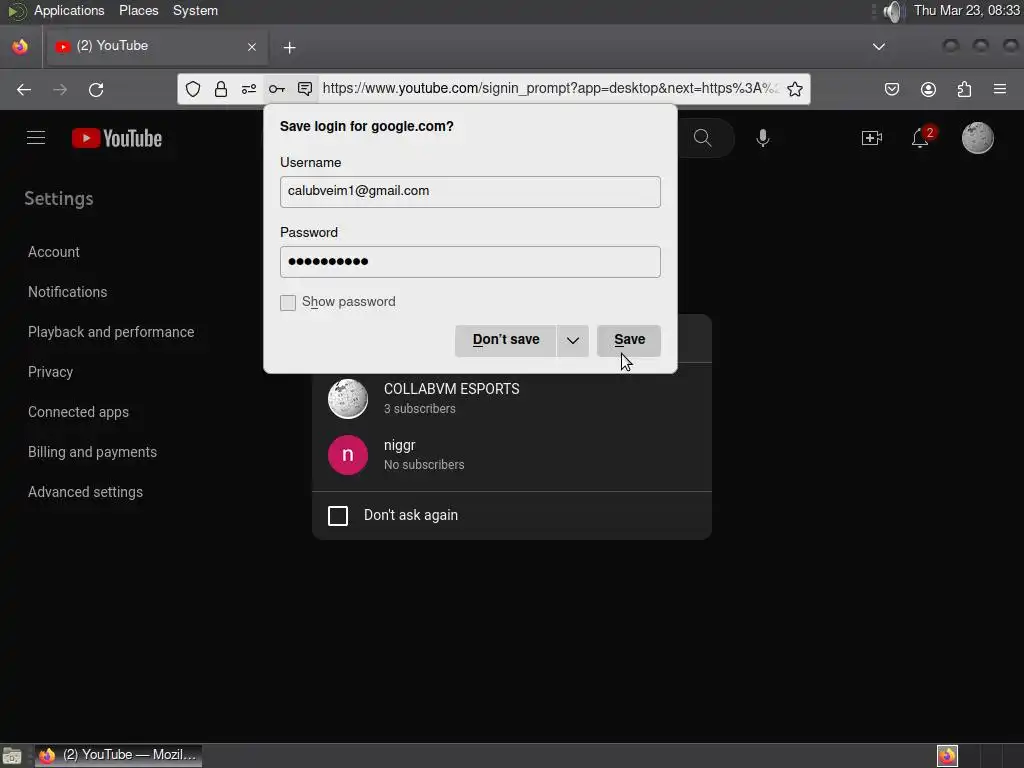Open the extensions puzzle icon
The image size is (1024, 768).
click(965, 89)
